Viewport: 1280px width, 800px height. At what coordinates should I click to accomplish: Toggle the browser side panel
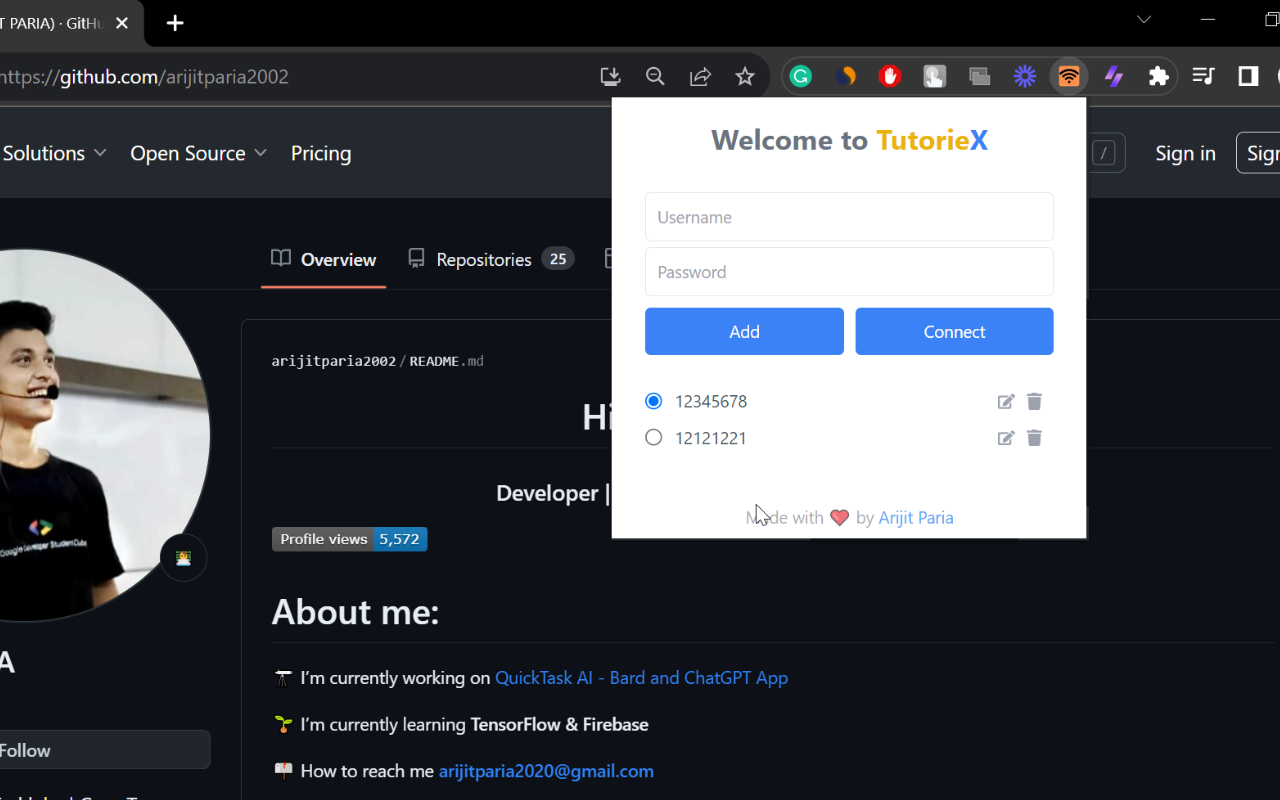click(x=1248, y=76)
